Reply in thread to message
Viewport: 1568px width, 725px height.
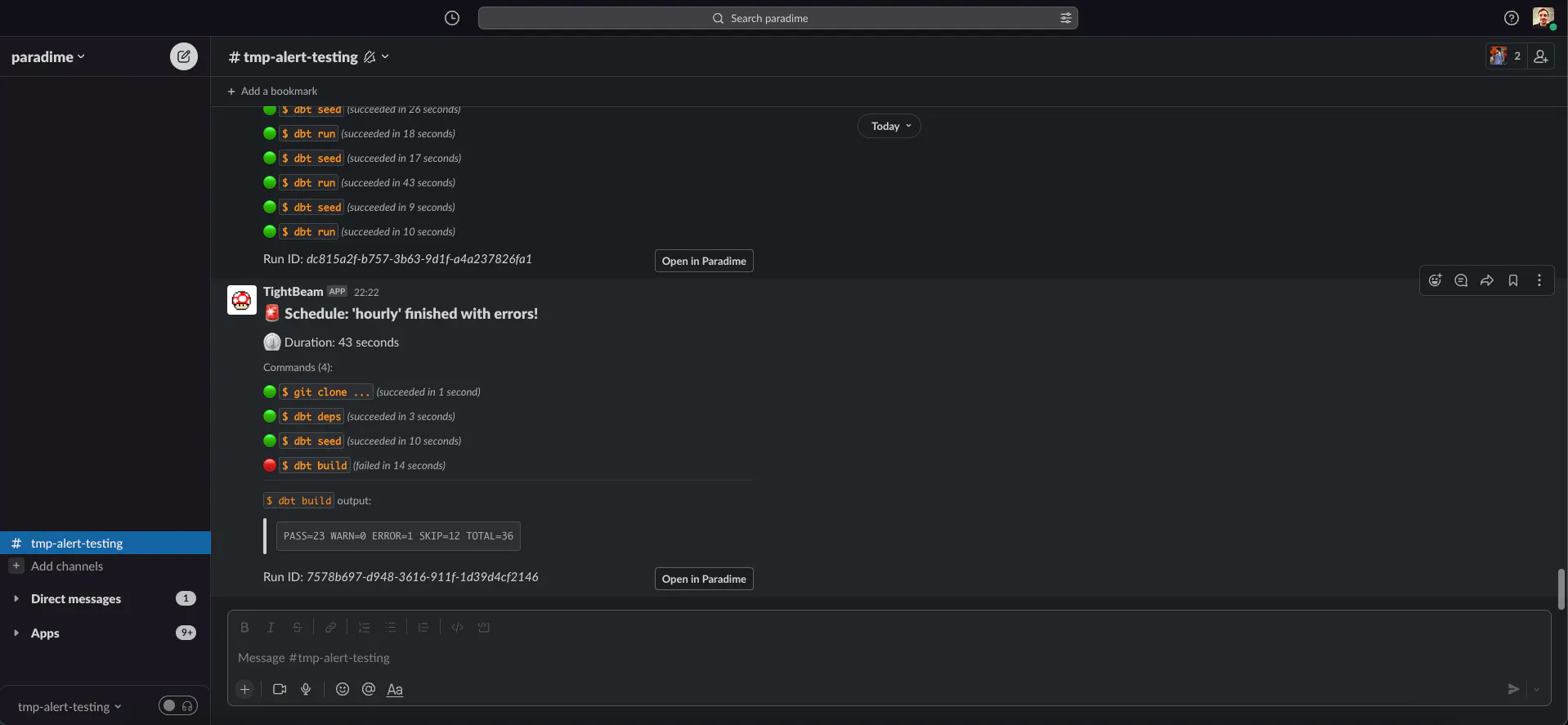[x=1461, y=280]
